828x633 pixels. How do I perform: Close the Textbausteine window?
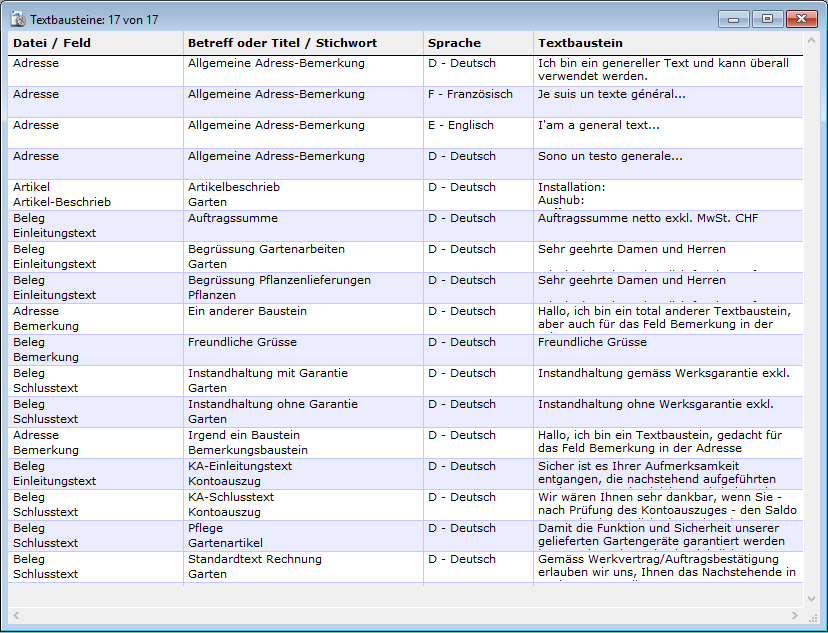click(800, 19)
